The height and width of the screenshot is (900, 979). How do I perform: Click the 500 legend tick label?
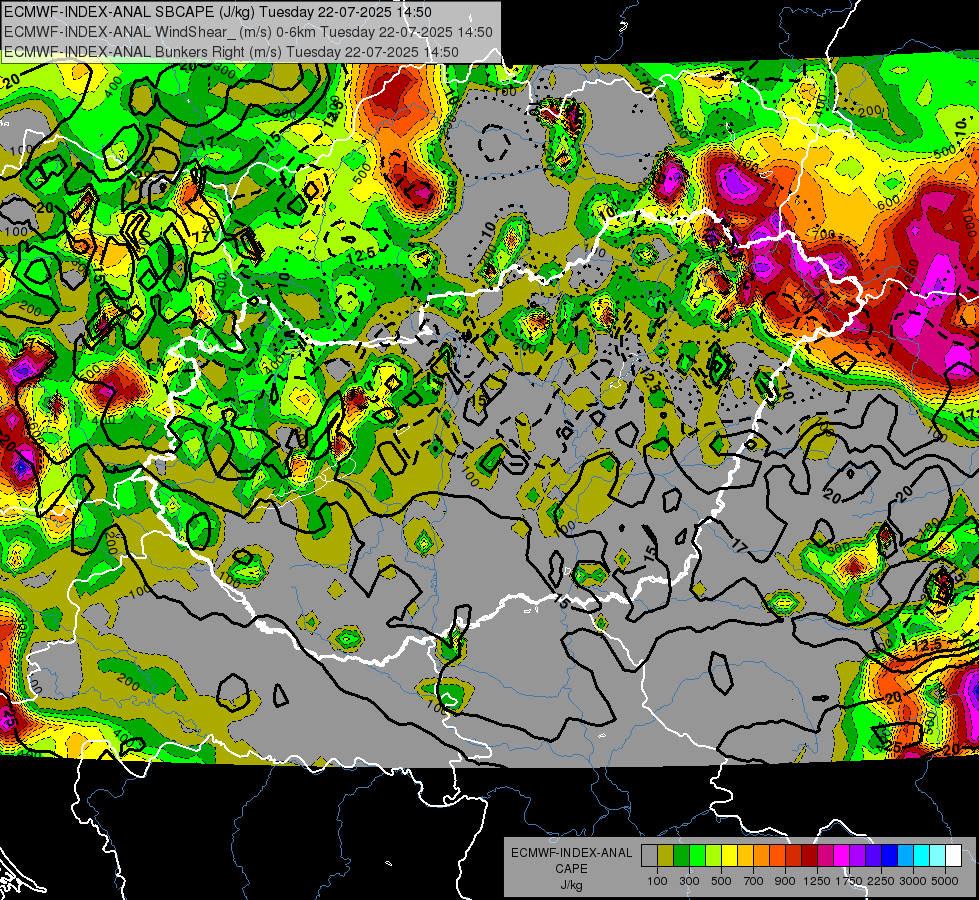pos(721,881)
